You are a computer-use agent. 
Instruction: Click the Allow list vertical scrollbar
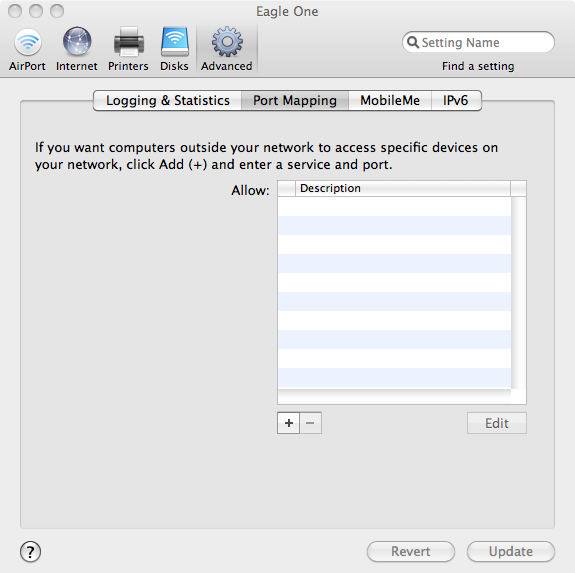[x=519, y=293]
